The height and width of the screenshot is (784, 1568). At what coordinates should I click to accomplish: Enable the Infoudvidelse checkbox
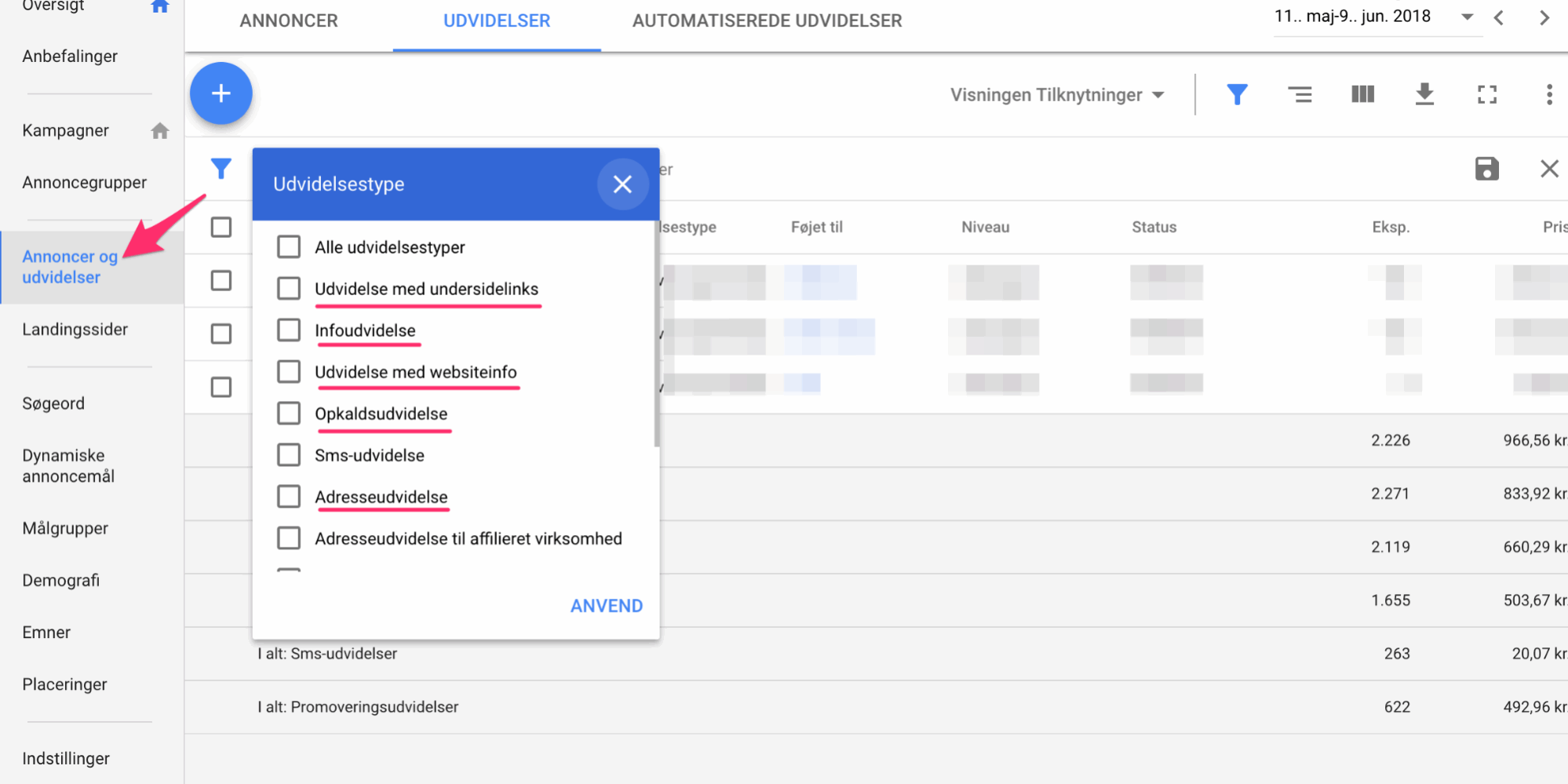point(289,330)
